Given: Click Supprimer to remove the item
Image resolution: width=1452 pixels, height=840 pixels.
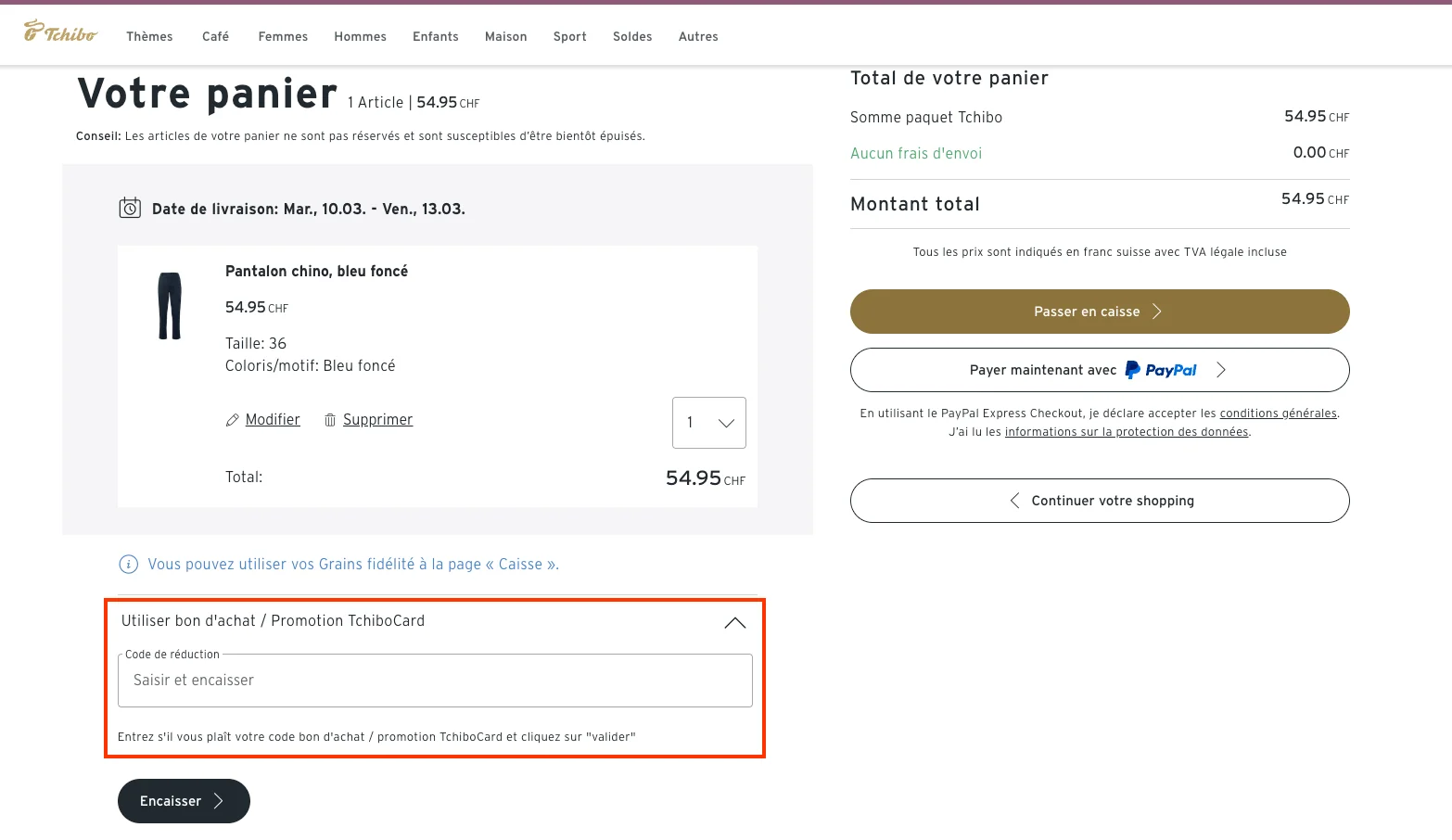Looking at the screenshot, I should (377, 419).
